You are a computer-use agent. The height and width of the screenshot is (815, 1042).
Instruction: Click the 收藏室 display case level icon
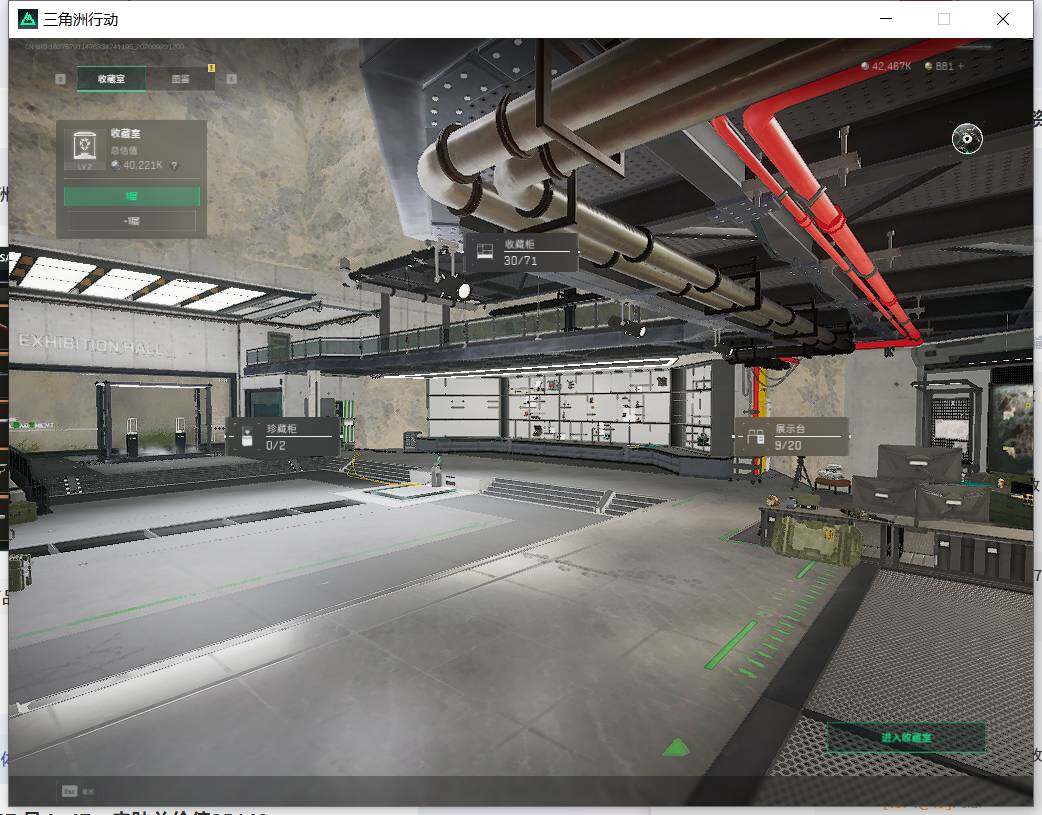[84, 148]
